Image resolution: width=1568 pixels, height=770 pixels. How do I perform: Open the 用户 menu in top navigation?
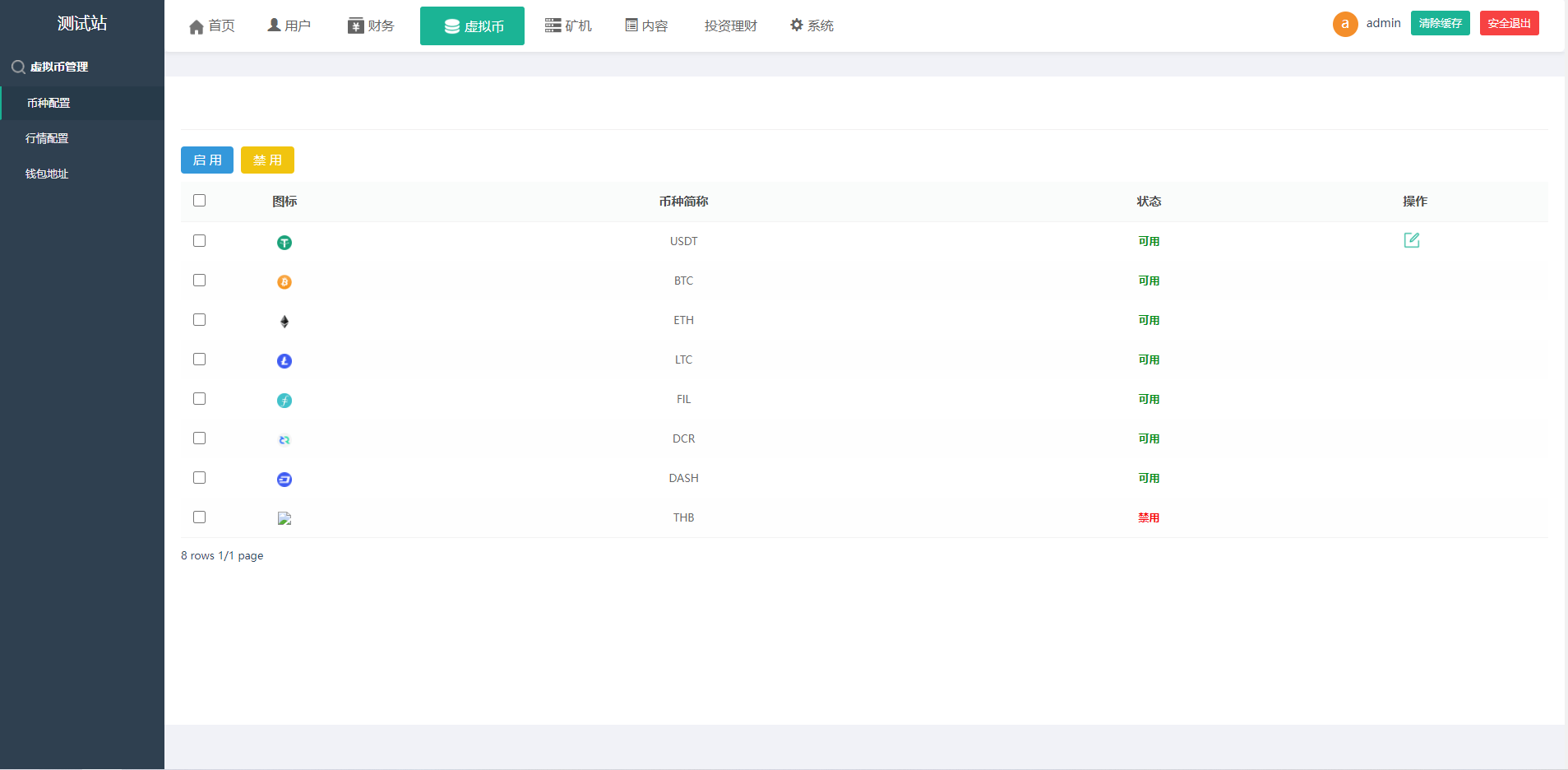(x=289, y=26)
